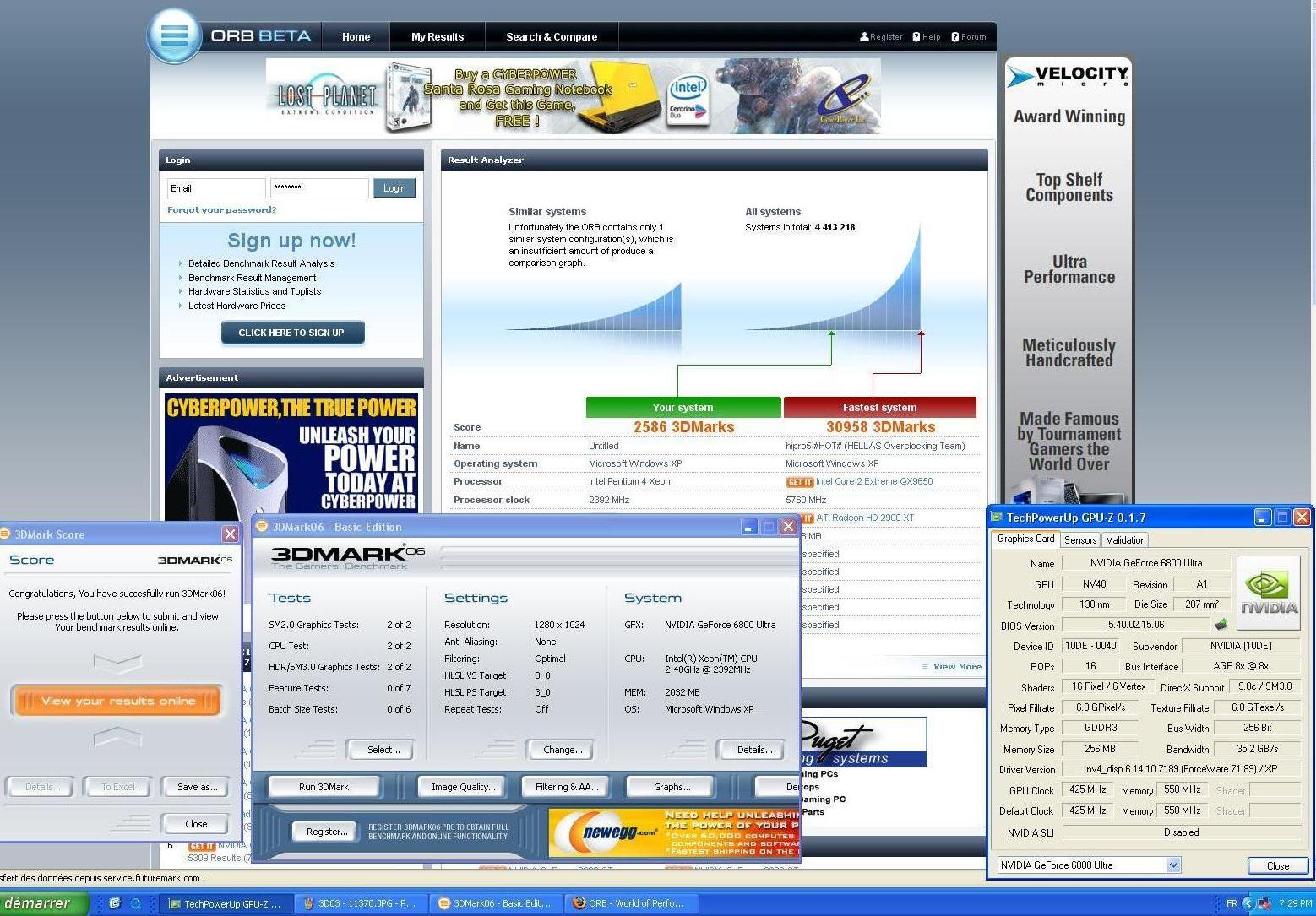Close the 3DMark Score window via X
This screenshot has width=1316, height=916.
click(230, 534)
